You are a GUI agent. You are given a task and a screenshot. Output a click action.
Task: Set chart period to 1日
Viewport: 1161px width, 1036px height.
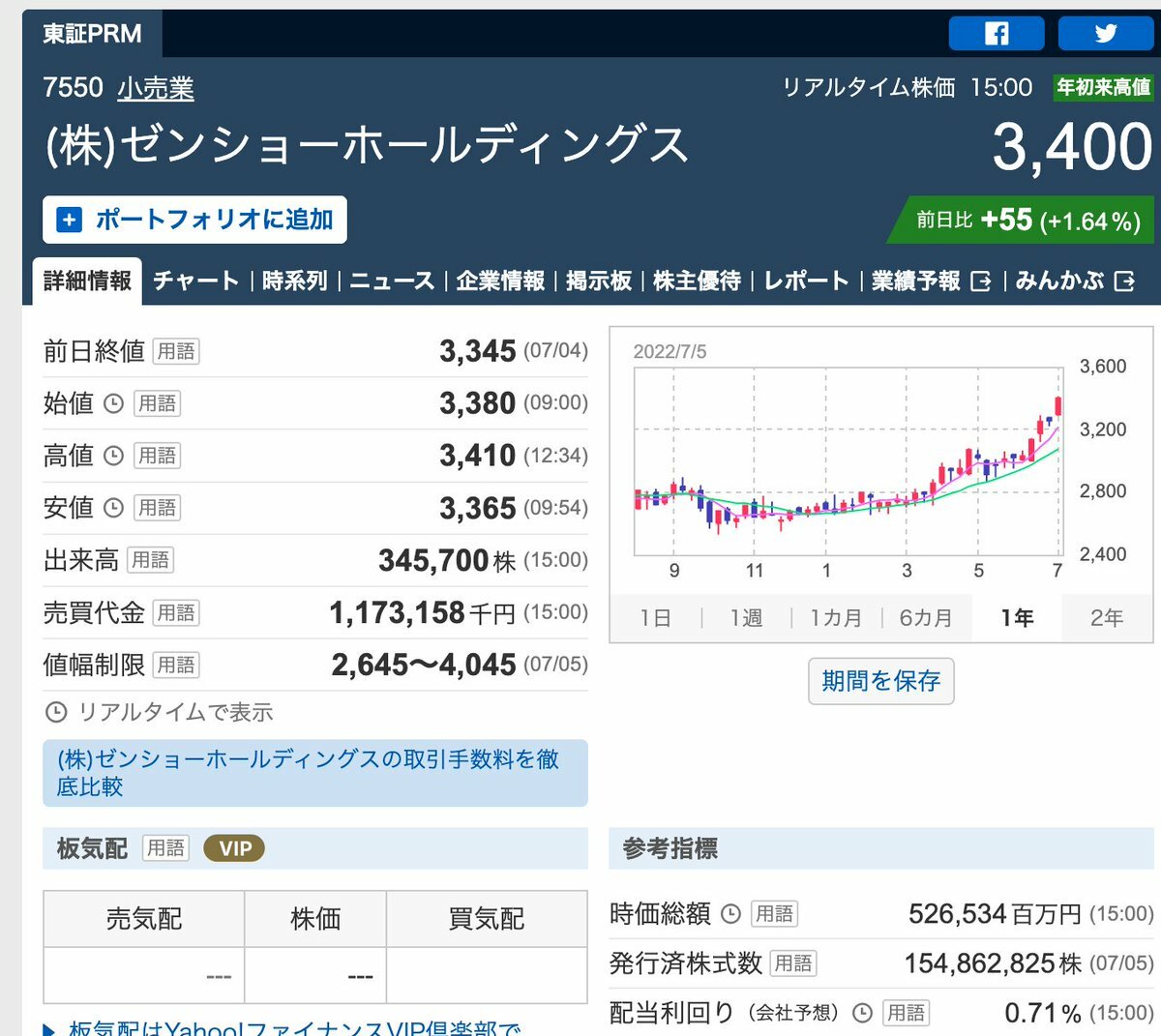pyautogui.click(x=655, y=618)
